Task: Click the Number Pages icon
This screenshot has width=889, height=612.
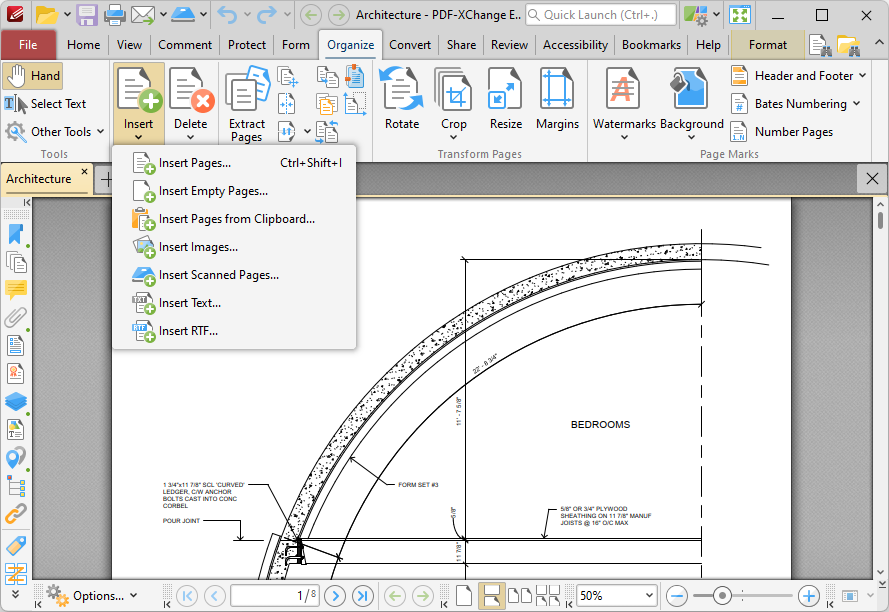Action: click(782, 132)
